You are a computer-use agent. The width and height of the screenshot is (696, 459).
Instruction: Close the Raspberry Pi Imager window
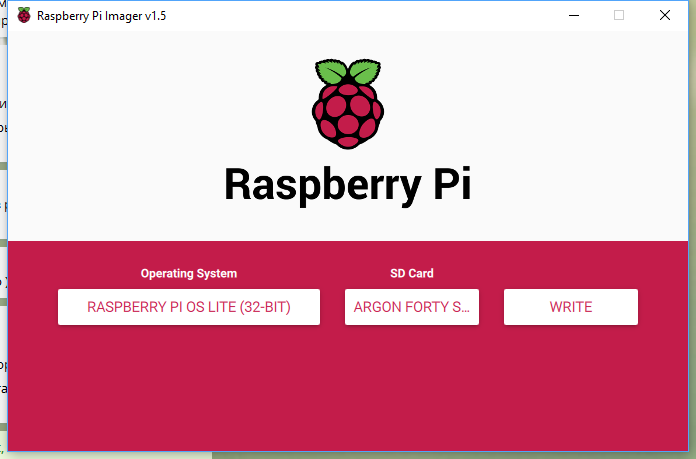click(664, 16)
